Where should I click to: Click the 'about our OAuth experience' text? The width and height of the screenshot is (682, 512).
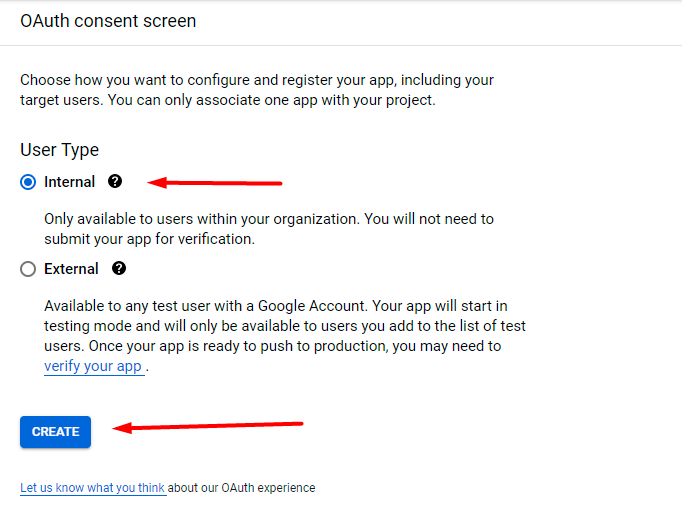241,488
